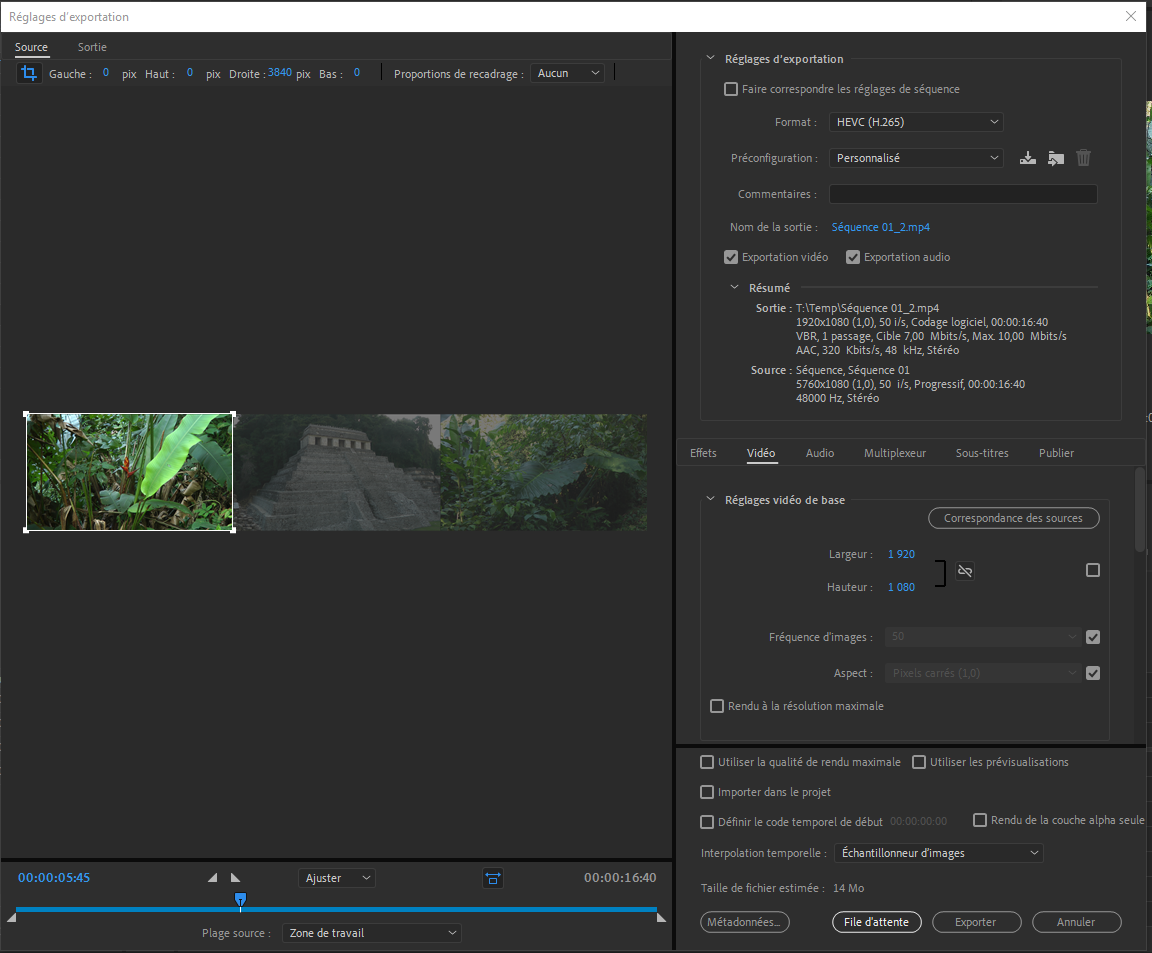Image resolution: width=1152 pixels, height=953 pixels.
Task: Click work area end marker at timeline right
Action: pos(661,917)
